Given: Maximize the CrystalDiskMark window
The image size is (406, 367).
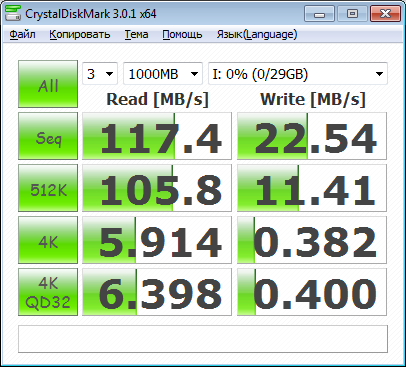Looking at the screenshot, I should [x=352, y=14].
